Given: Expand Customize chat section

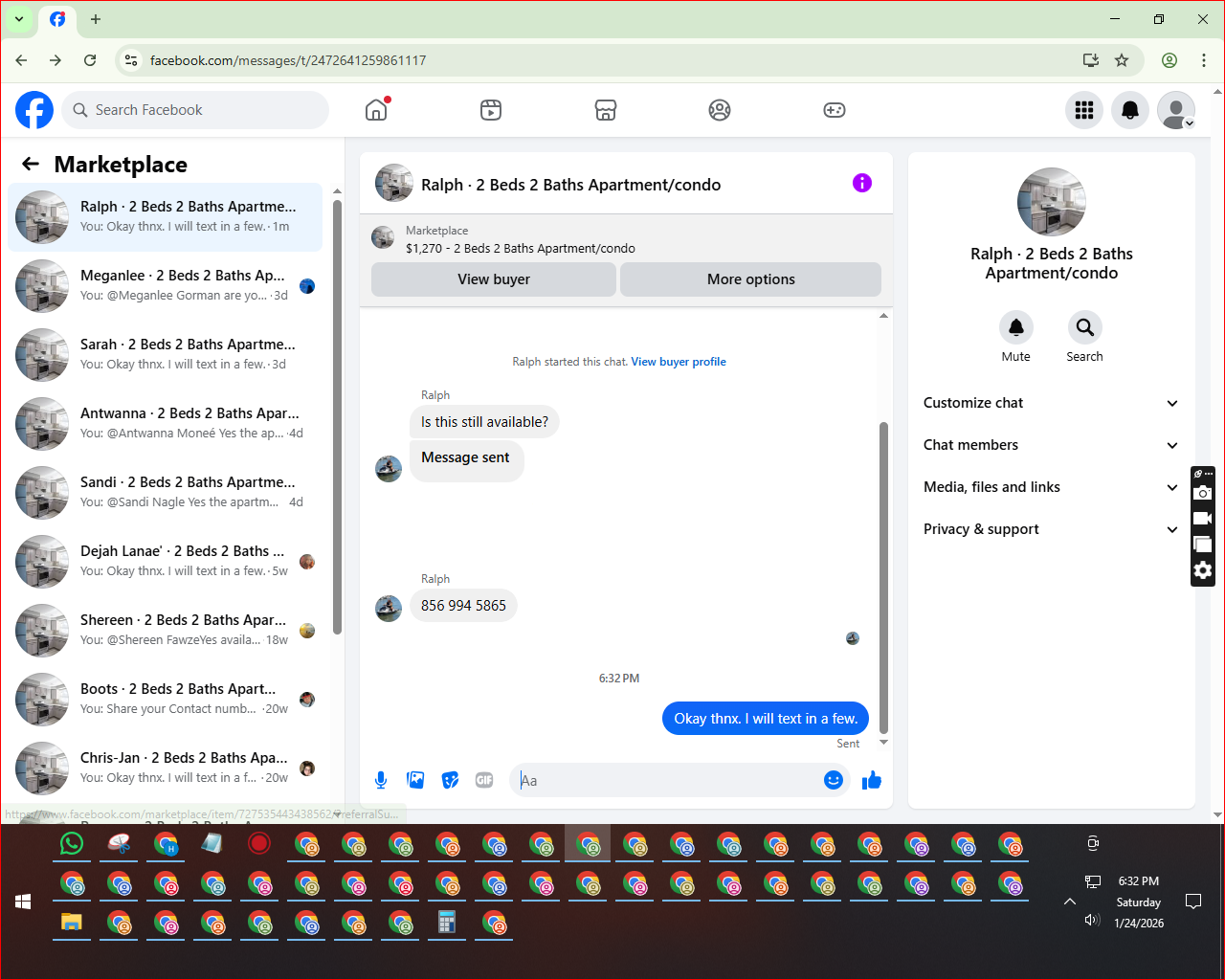Looking at the screenshot, I should click(1052, 403).
